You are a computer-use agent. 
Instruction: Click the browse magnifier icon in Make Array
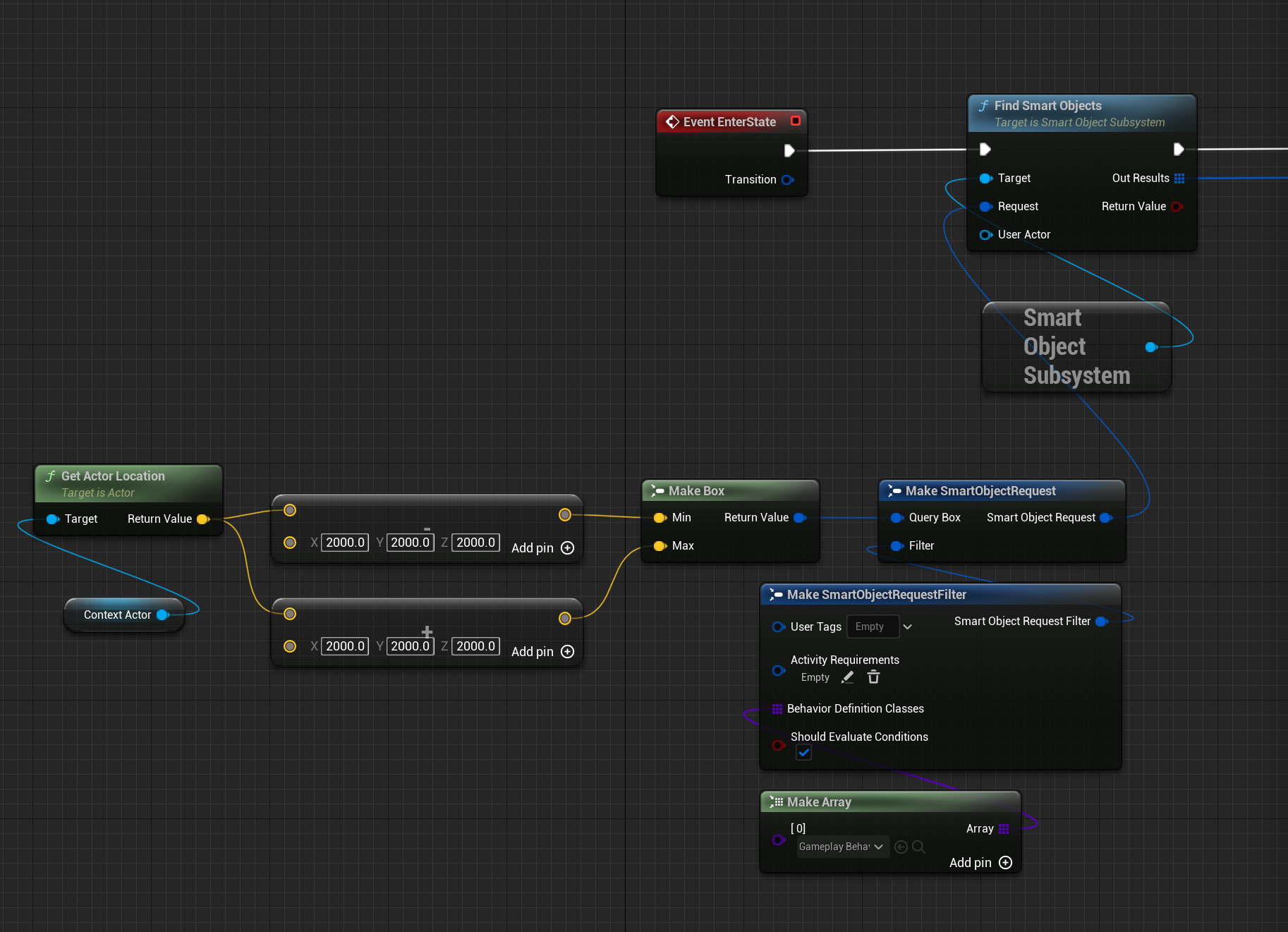(918, 847)
